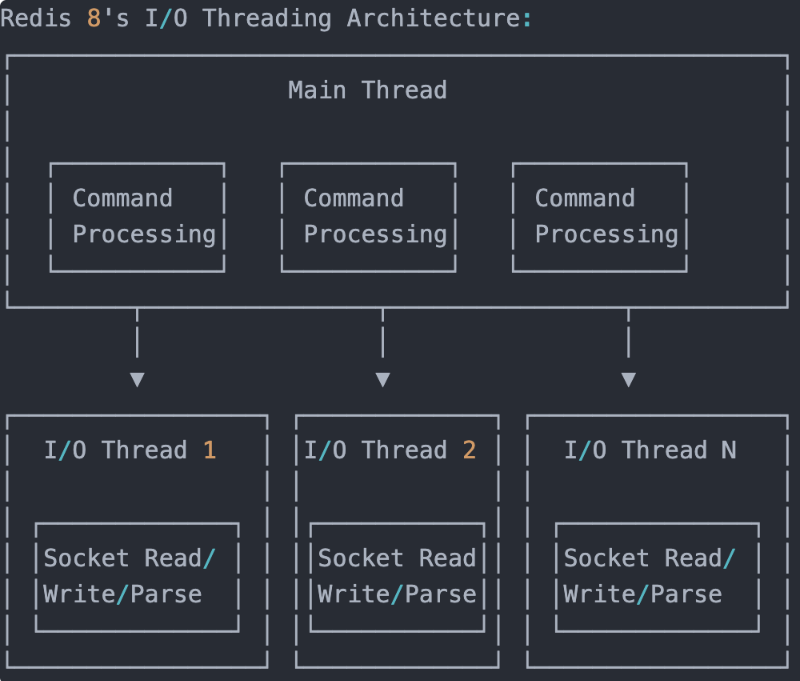Click the 'I/O Thread N' label
The height and width of the screenshot is (681, 800).
pos(650,450)
